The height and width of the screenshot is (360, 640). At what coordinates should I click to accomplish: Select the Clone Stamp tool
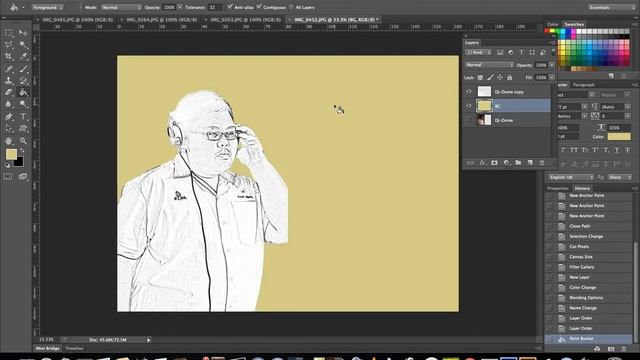(9, 80)
